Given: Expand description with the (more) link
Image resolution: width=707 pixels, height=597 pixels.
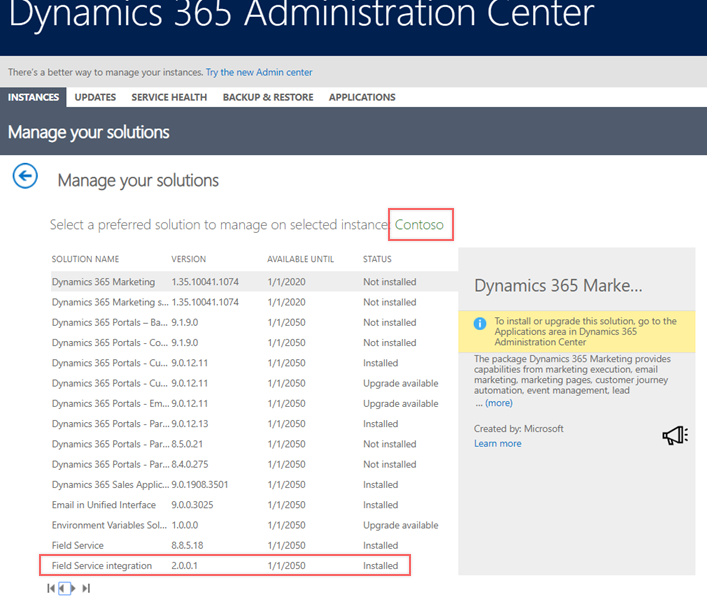Looking at the screenshot, I should click(498, 403).
